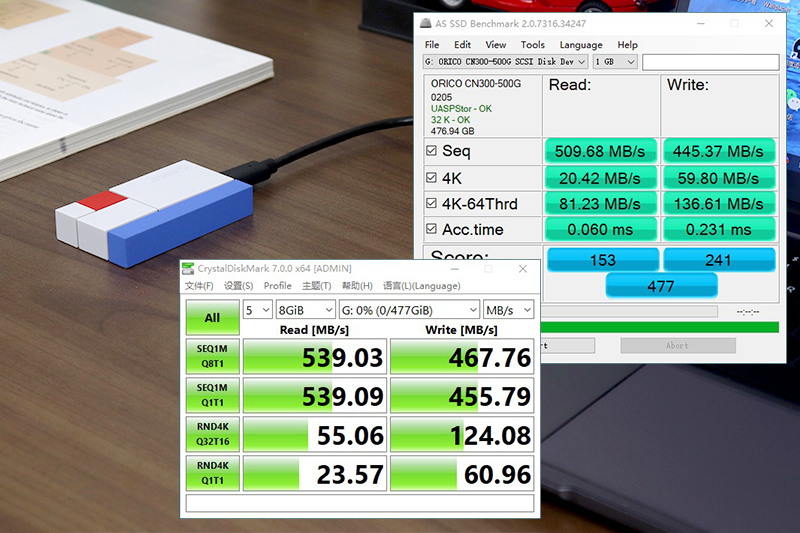This screenshot has width=800, height=533.
Task: Click the RND4K Q1T1 write value 60.96
Action: click(462, 473)
